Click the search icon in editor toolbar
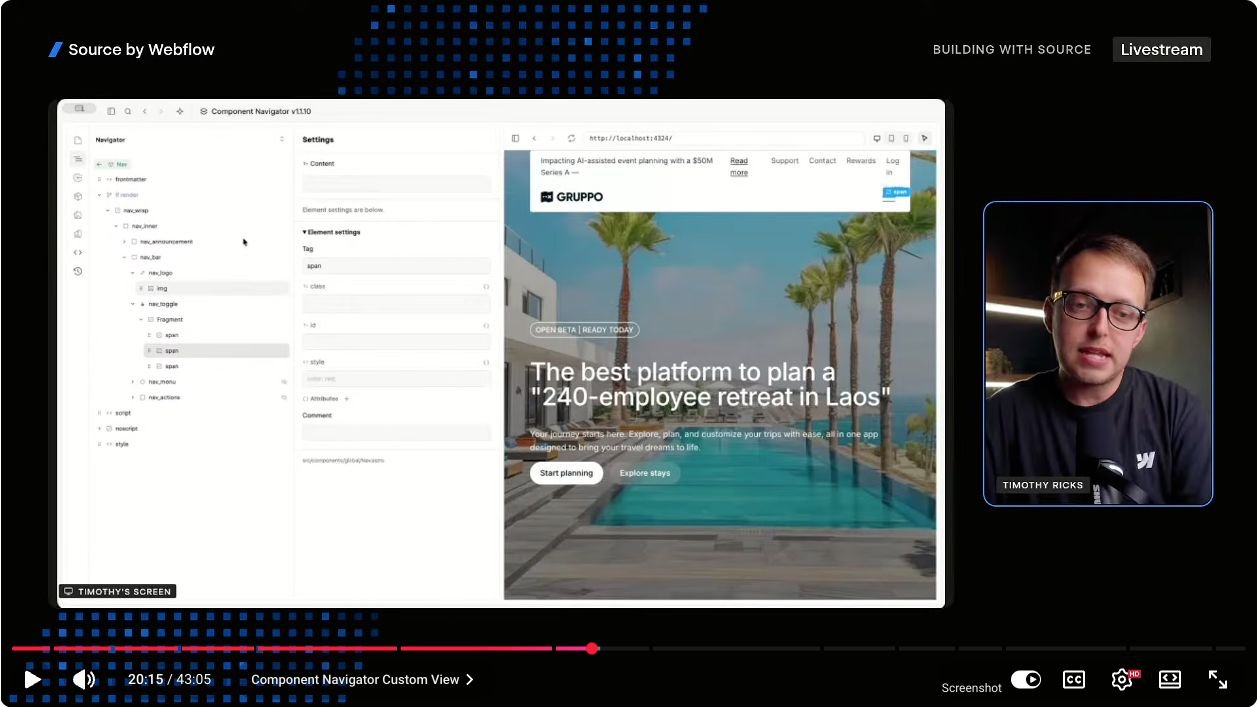Viewport: 1257px width, 707px height. 127,111
